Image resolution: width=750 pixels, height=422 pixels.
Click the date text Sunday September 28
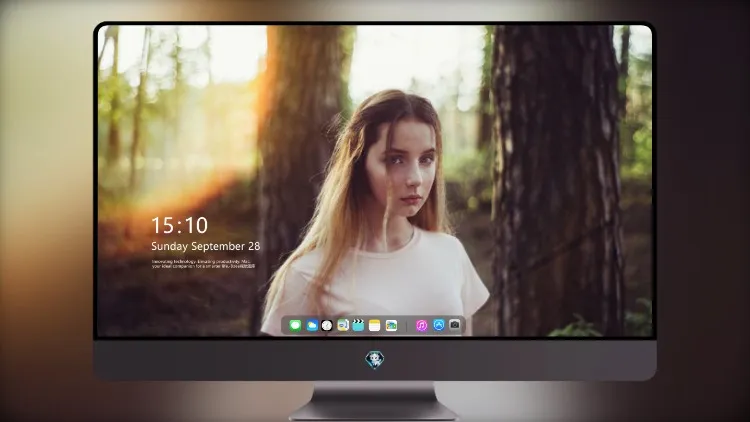(206, 246)
